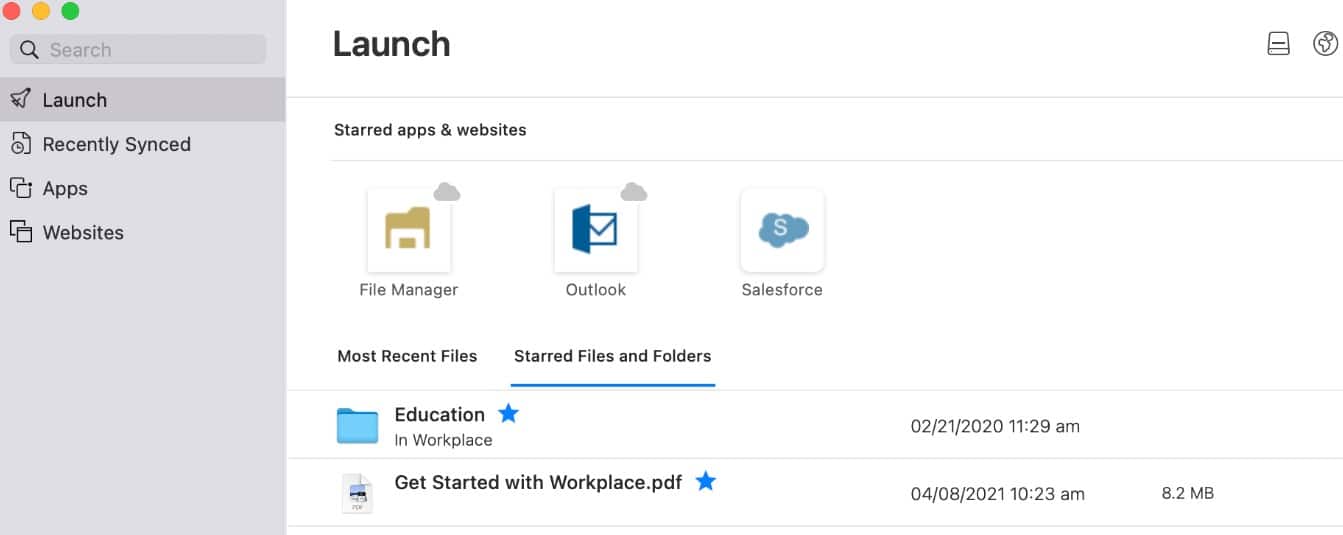Click the Education folder name
1343x535 pixels.
point(439,414)
